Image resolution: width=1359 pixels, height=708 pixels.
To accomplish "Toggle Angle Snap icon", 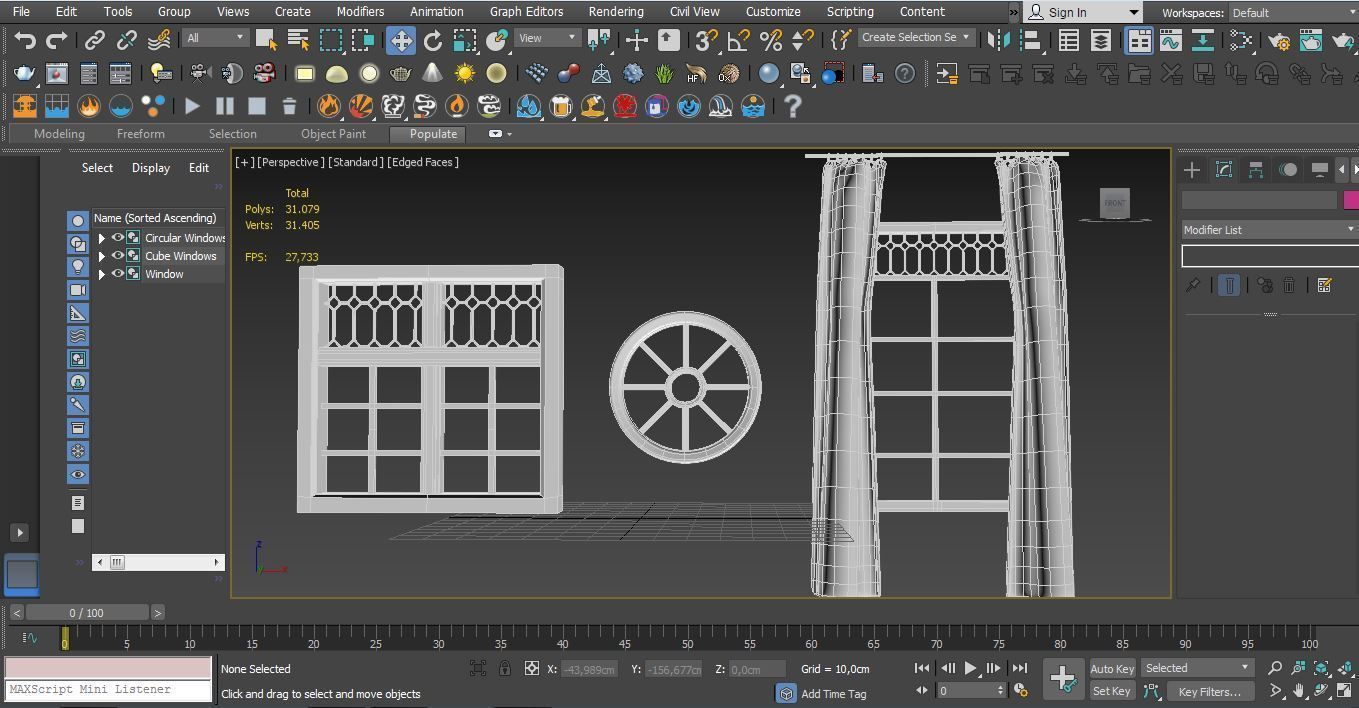I will [x=739, y=40].
